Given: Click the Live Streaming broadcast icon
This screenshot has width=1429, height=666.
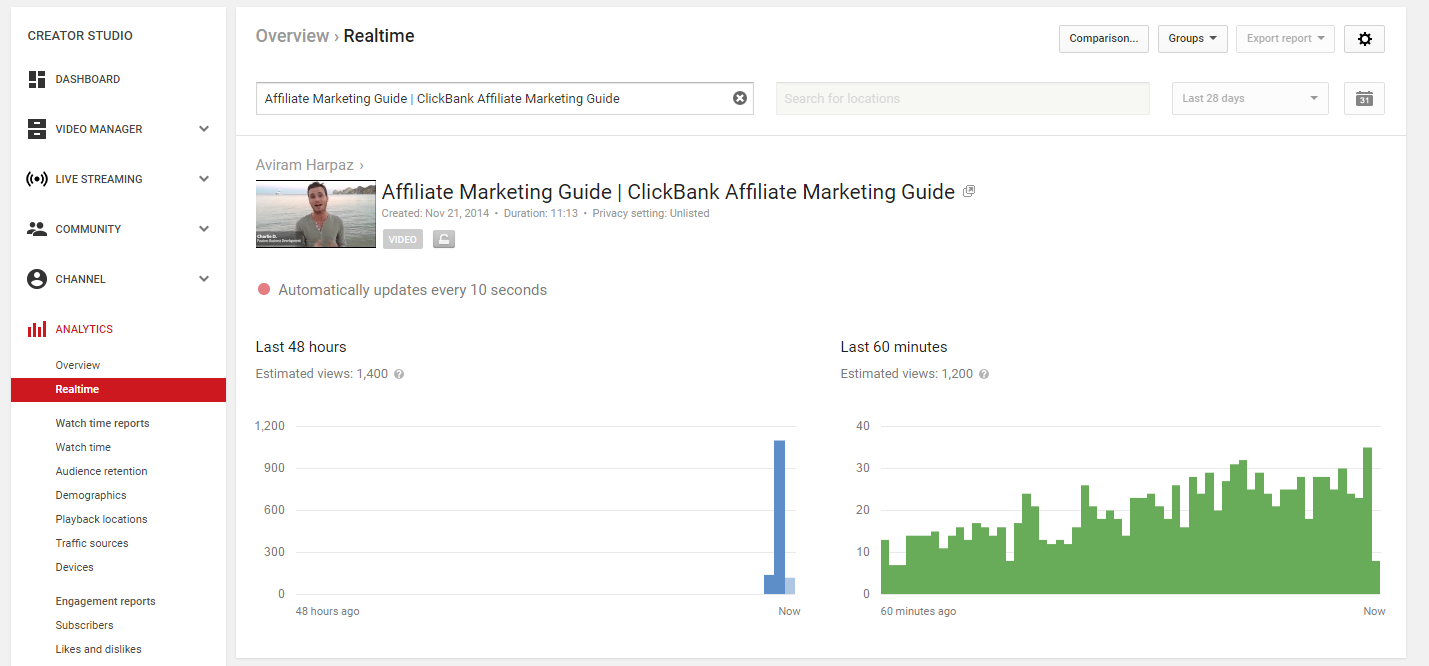Looking at the screenshot, I should click(37, 179).
